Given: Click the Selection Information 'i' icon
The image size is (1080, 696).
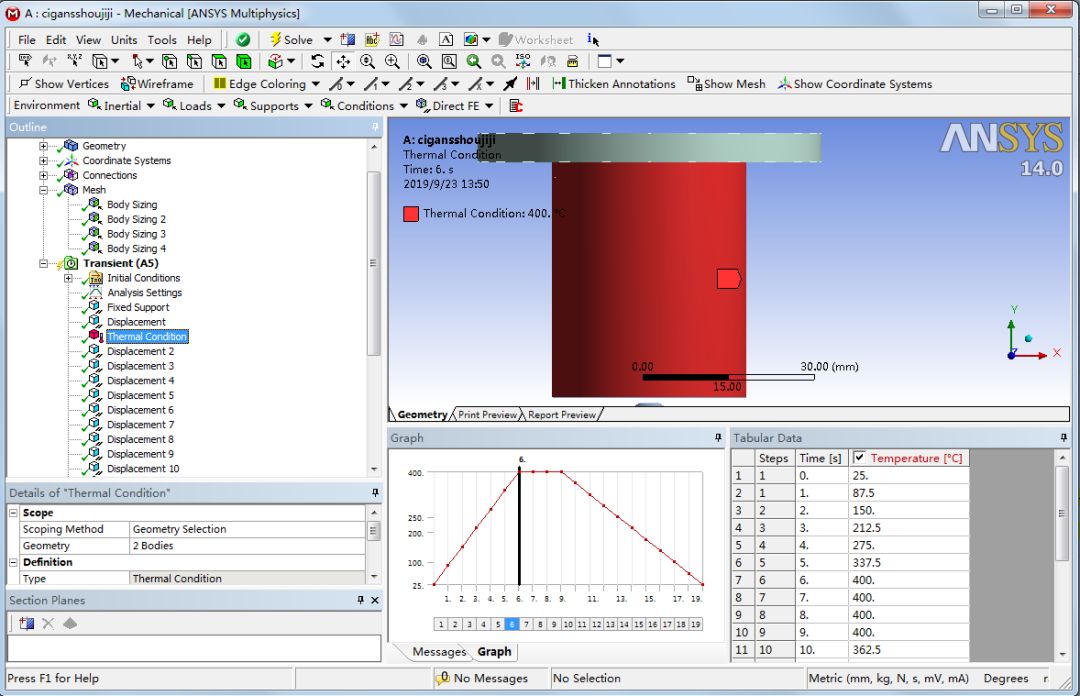Looking at the screenshot, I should tap(592, 40).
